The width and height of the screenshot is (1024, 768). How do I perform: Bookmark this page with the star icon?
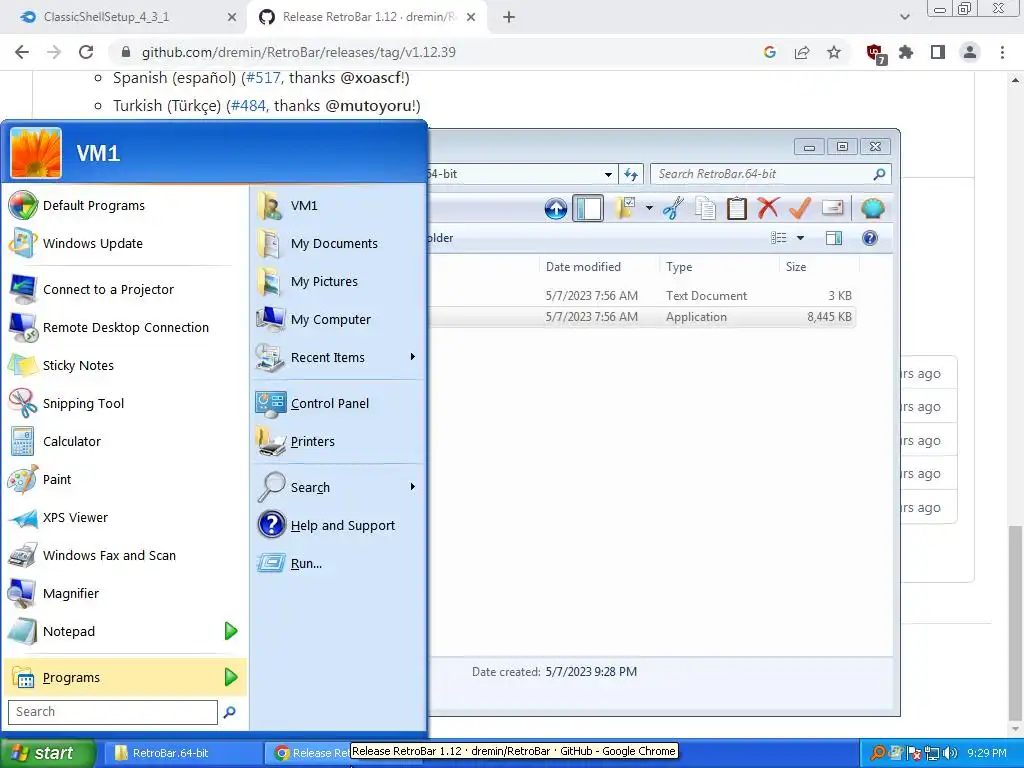[834, 52]
